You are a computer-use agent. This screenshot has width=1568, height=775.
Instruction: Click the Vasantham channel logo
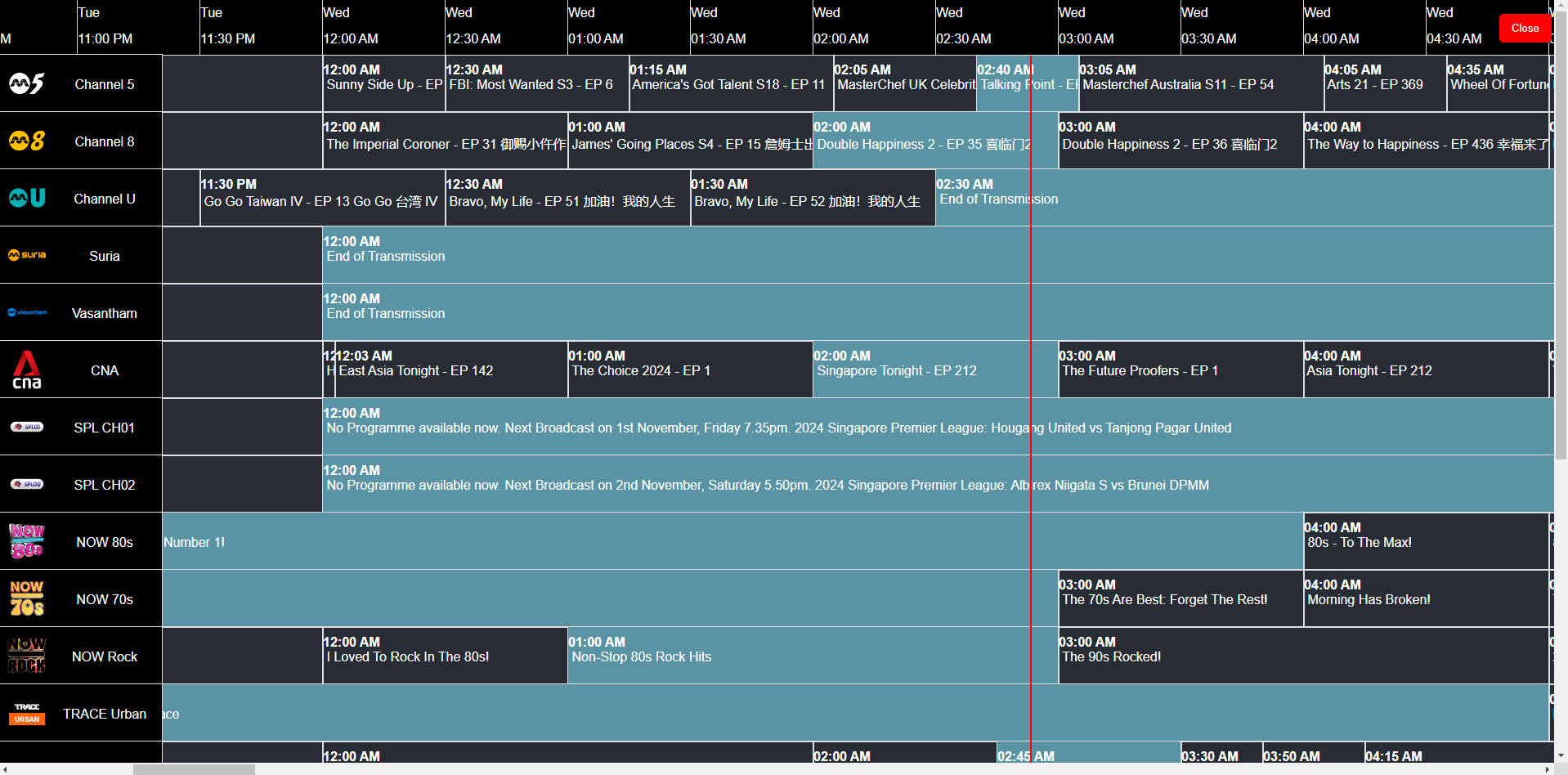[27, 312]
